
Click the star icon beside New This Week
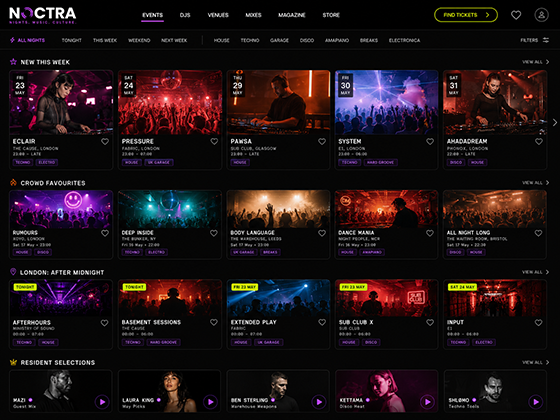[x=13, y=62]
